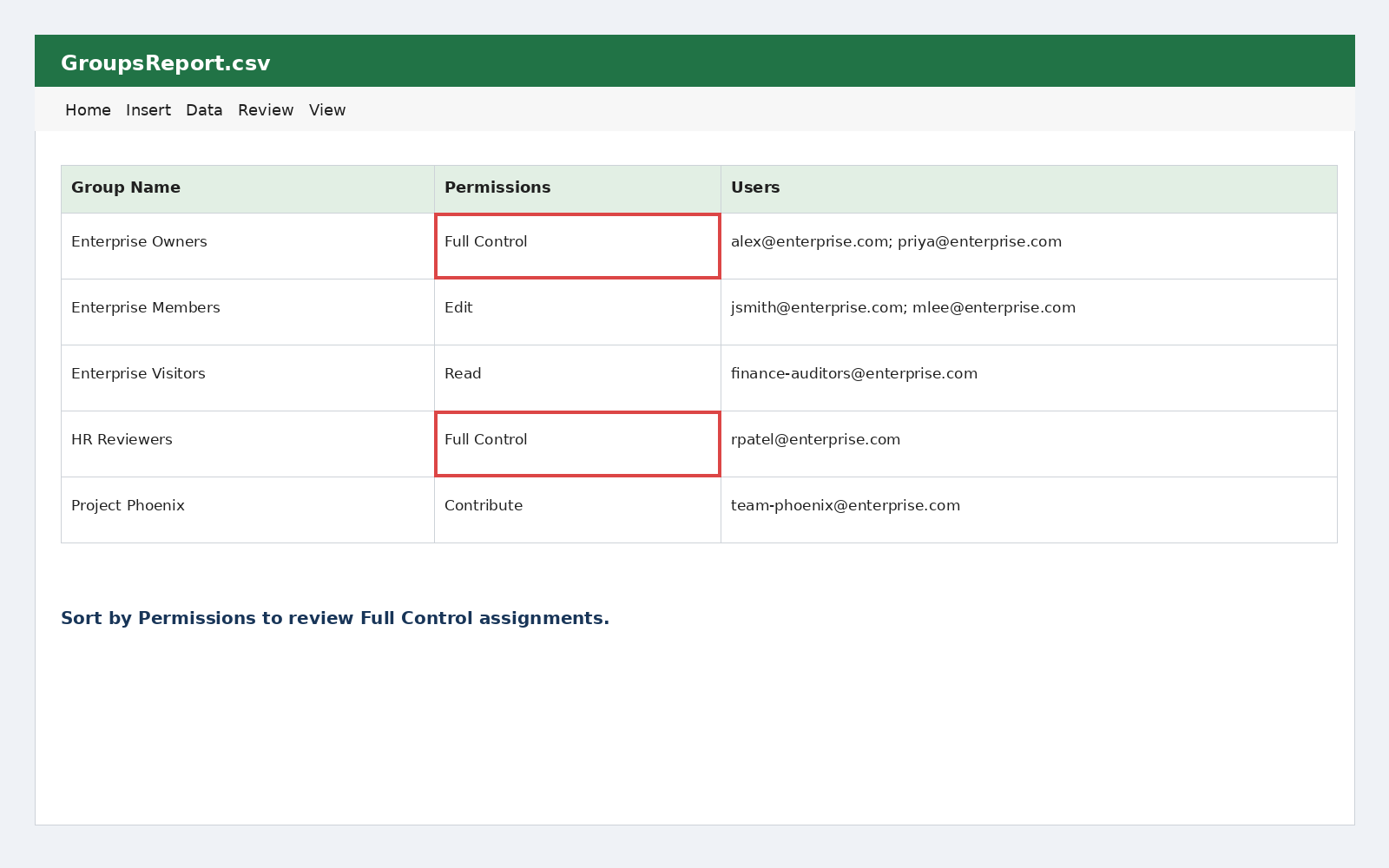The height and width of the screenshot is (868, 1389).
Task: Select Full Control cell for Enterprise Owners
Action: click(577, 246)
